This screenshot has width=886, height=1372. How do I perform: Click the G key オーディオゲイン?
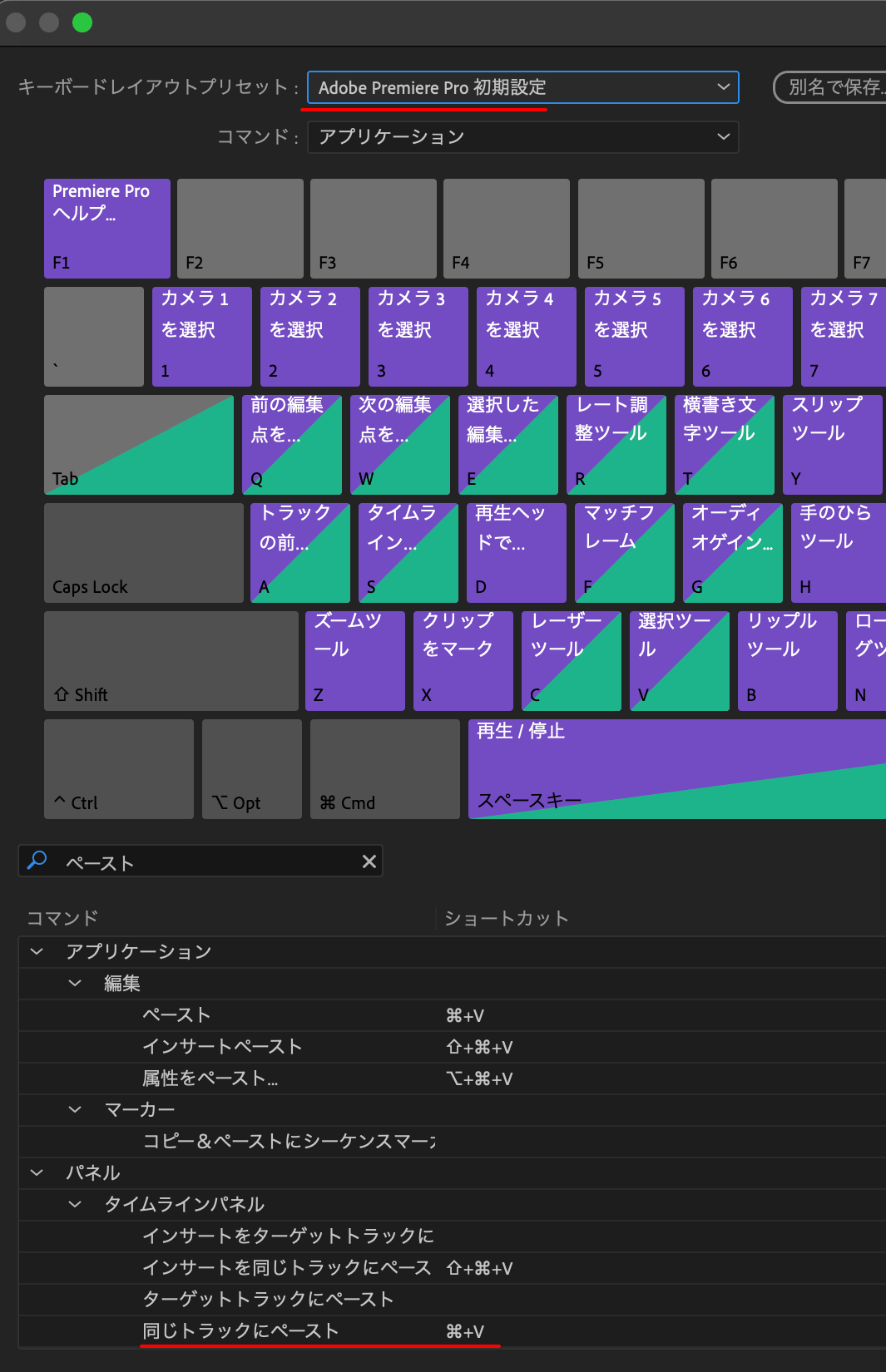pyautogui.click(x=733, y=553)
